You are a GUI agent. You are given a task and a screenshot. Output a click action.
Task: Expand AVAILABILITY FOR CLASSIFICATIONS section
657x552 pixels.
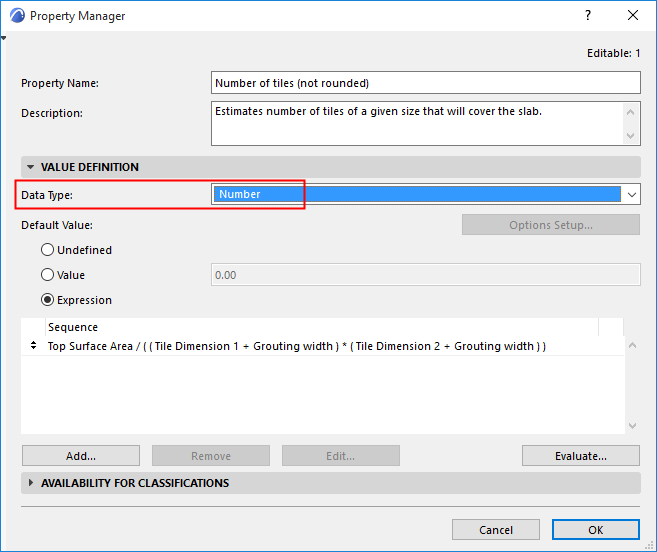30,483
